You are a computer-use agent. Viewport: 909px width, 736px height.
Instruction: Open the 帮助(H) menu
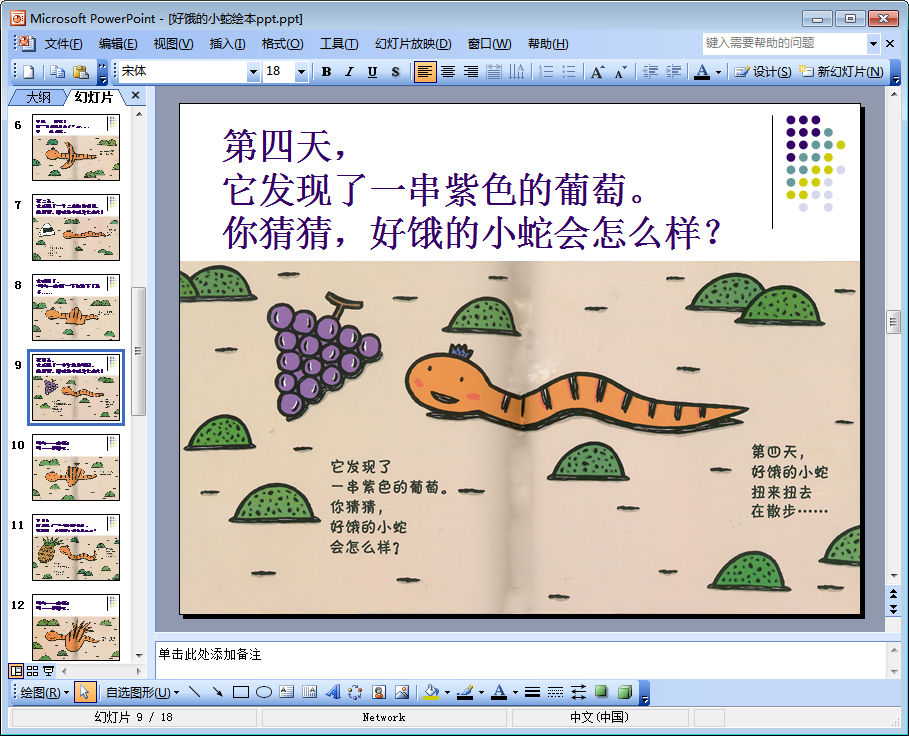pos(548,43)
